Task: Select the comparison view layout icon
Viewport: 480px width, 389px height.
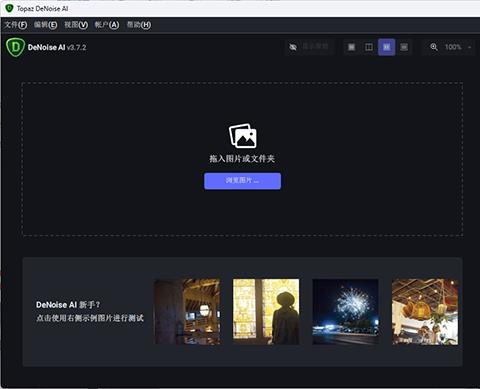Action: (404, 47)
